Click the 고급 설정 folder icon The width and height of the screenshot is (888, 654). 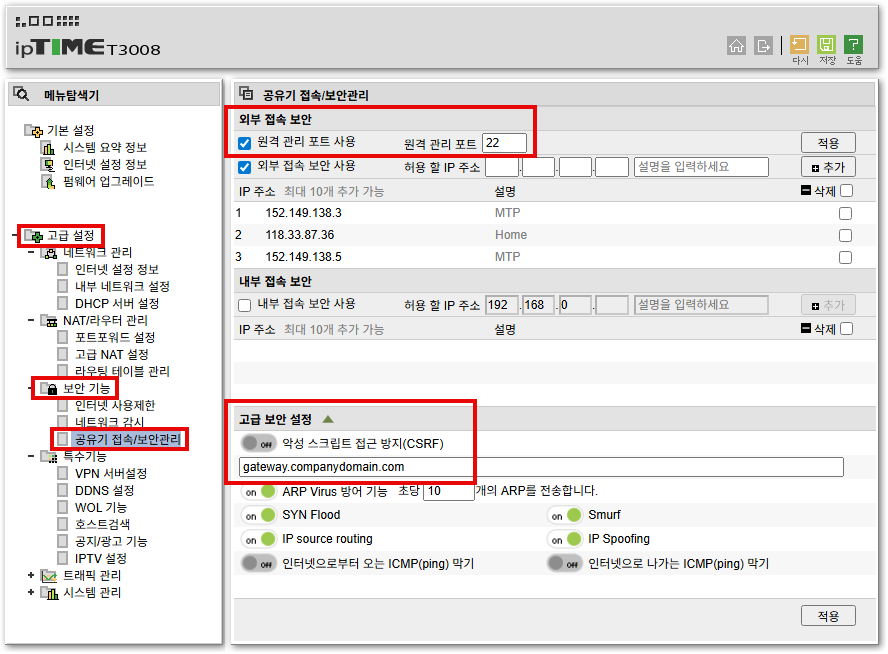click(x=33, y=236)
